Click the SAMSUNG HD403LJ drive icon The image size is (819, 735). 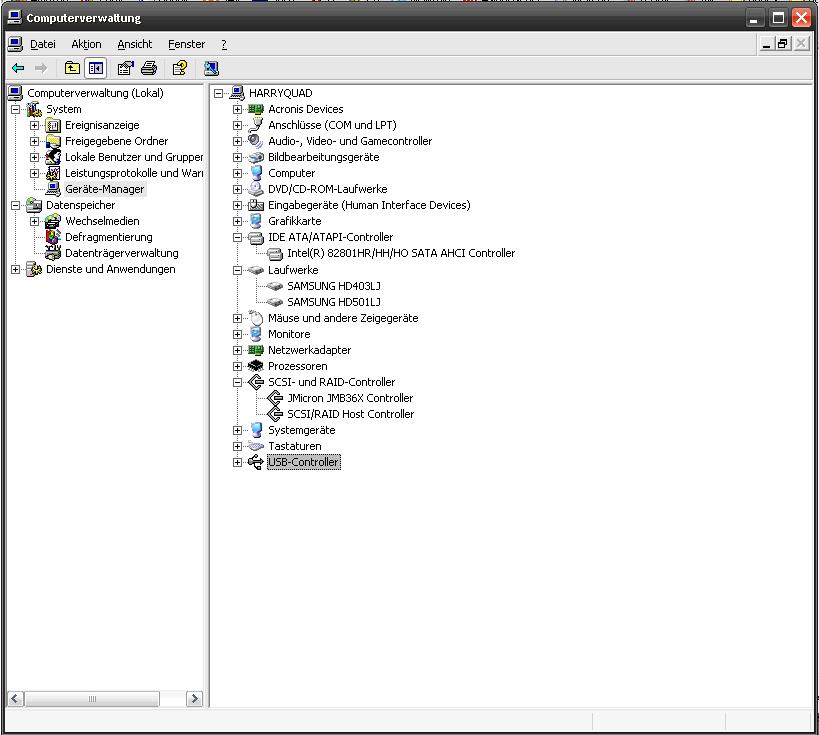pos(275,286)
